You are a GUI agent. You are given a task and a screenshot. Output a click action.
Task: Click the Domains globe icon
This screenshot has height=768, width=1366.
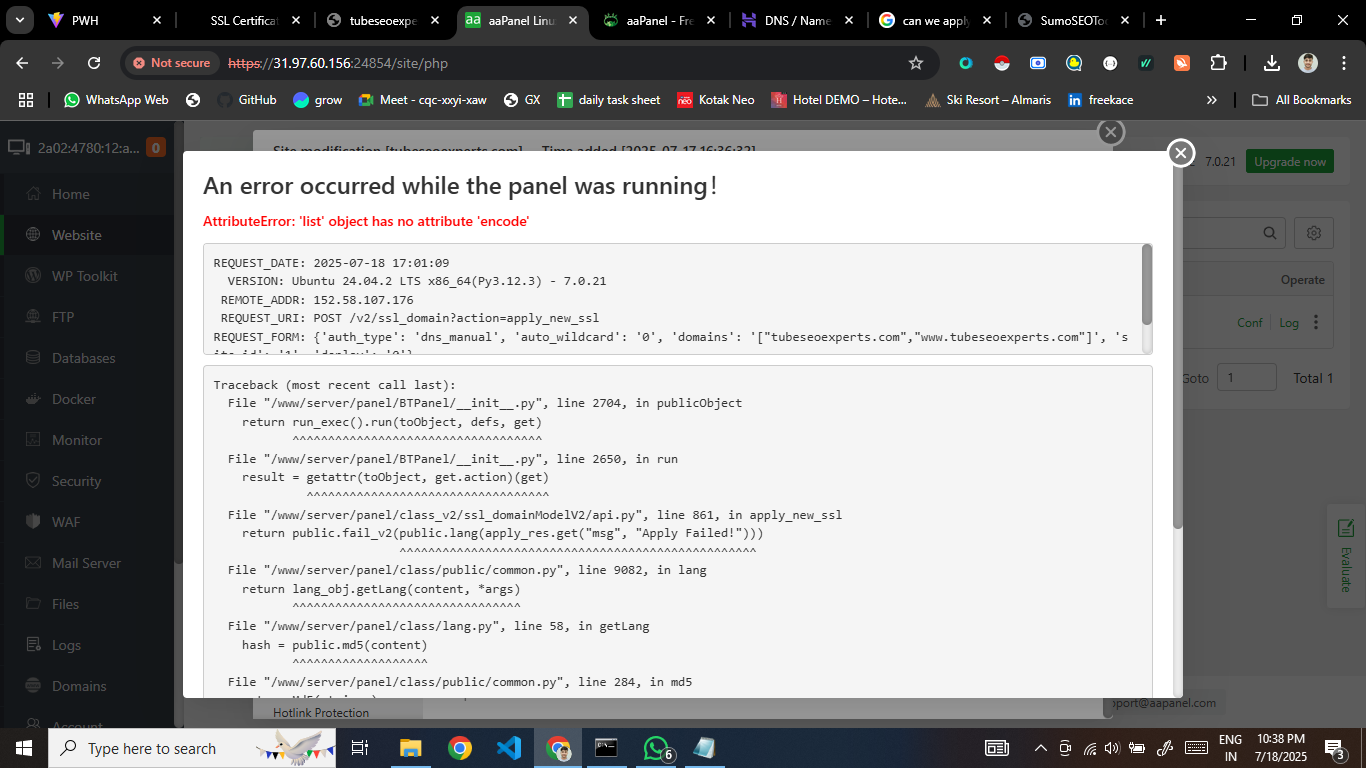pos(33,686)
